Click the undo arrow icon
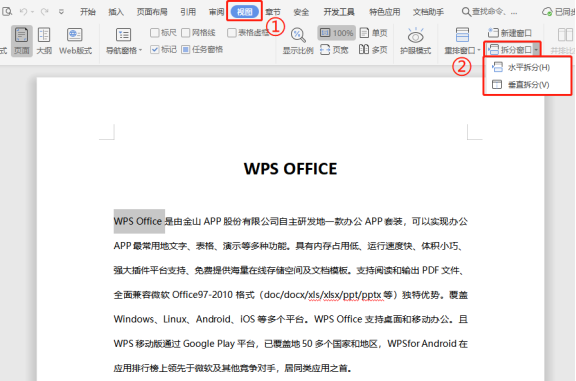 [23, 12]
